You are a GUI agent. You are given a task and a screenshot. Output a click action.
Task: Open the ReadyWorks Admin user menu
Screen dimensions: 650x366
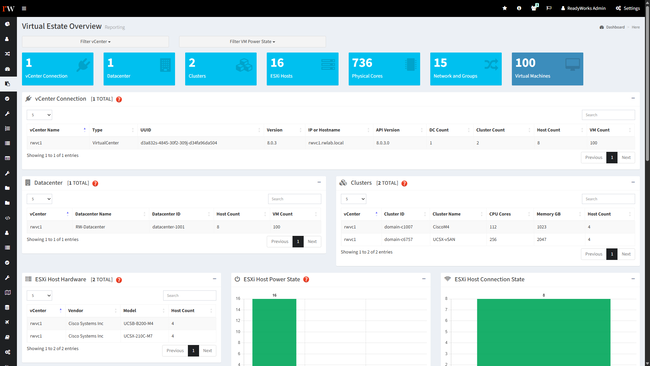click(x=583, y=8)
